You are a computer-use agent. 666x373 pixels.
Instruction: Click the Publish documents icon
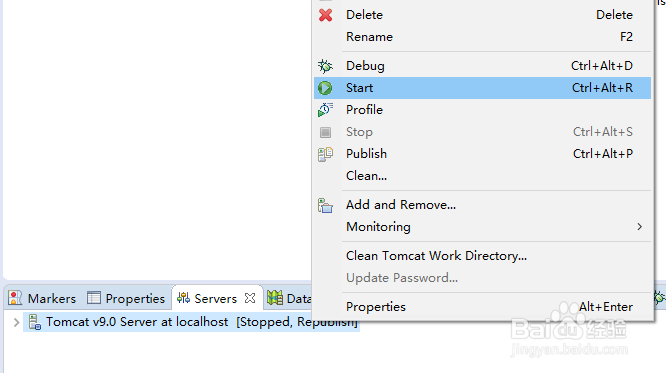pyautogui.click(x=325, y=154)
